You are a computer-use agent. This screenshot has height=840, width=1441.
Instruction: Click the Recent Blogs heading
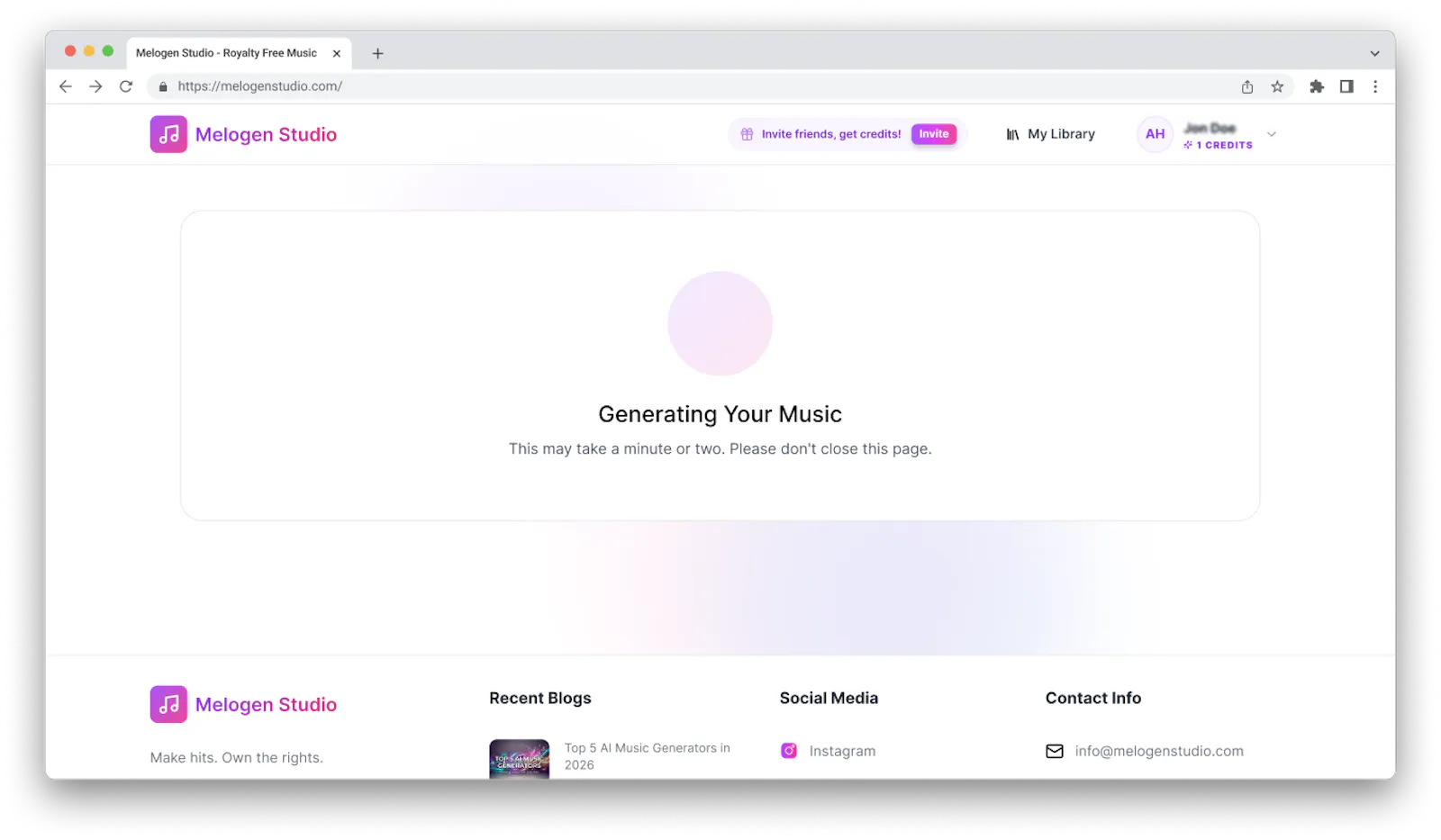pos(540,698)
